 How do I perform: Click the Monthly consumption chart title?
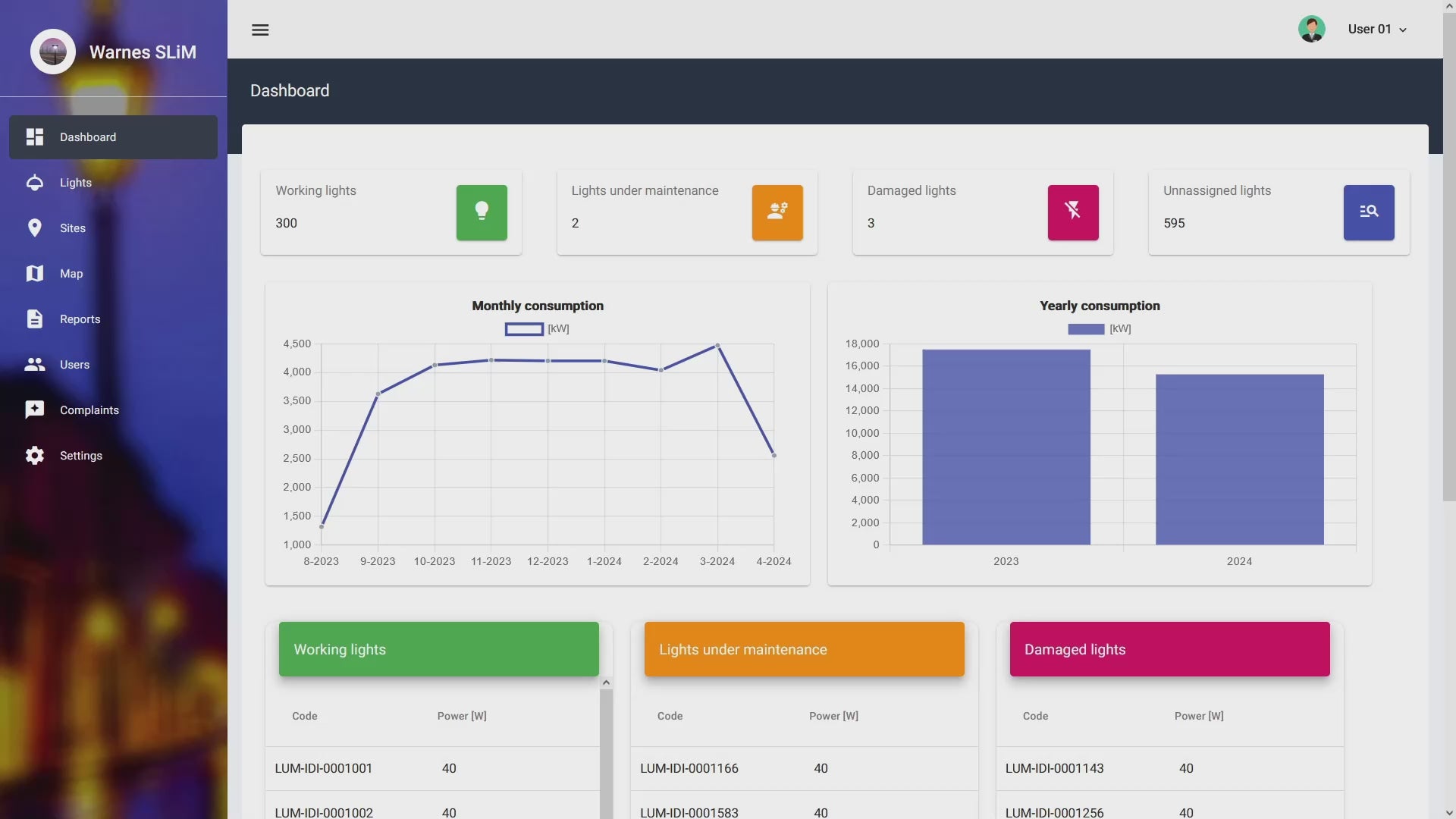538,306
